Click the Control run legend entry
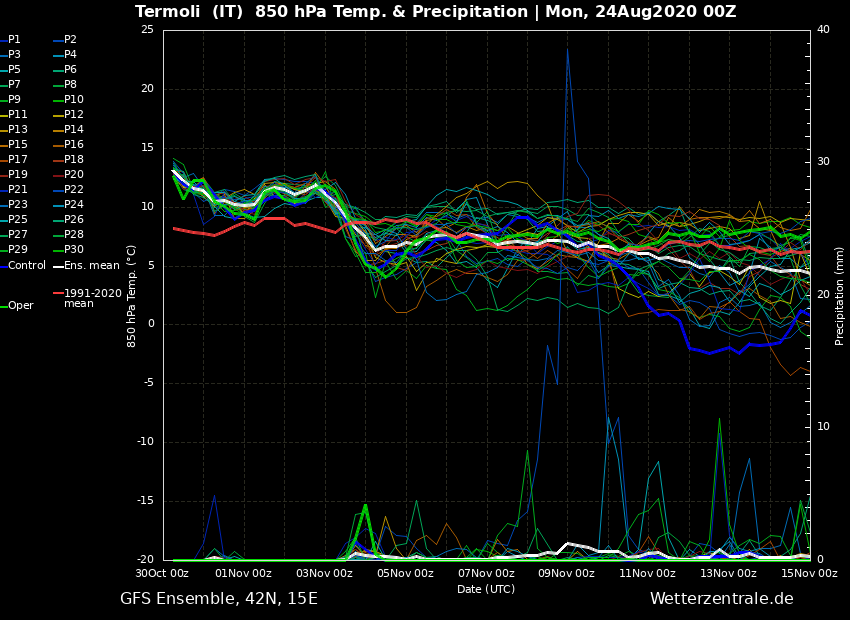 (x=27, y=265)
